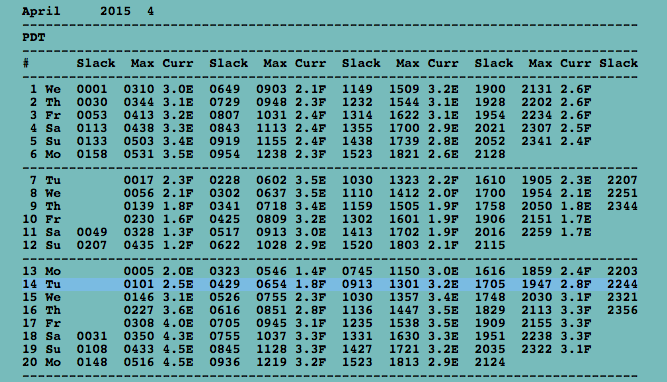This screenshot has height=382, width=667.
Task: Click '13 Mo' day label
Action: tap(41, 271)
